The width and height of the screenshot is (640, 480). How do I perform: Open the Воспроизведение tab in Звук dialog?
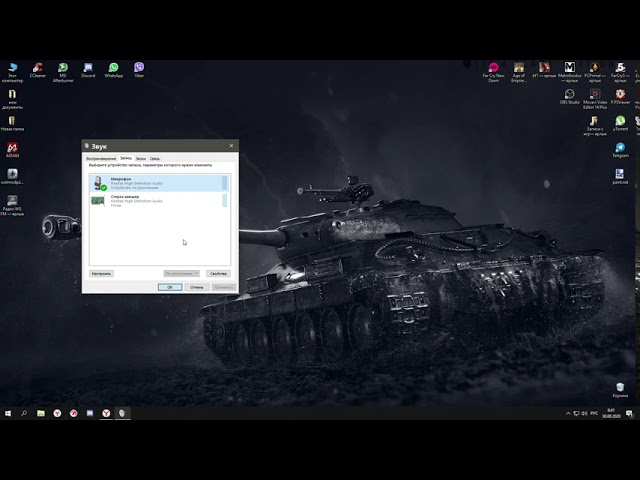click(x=101, y=158)
